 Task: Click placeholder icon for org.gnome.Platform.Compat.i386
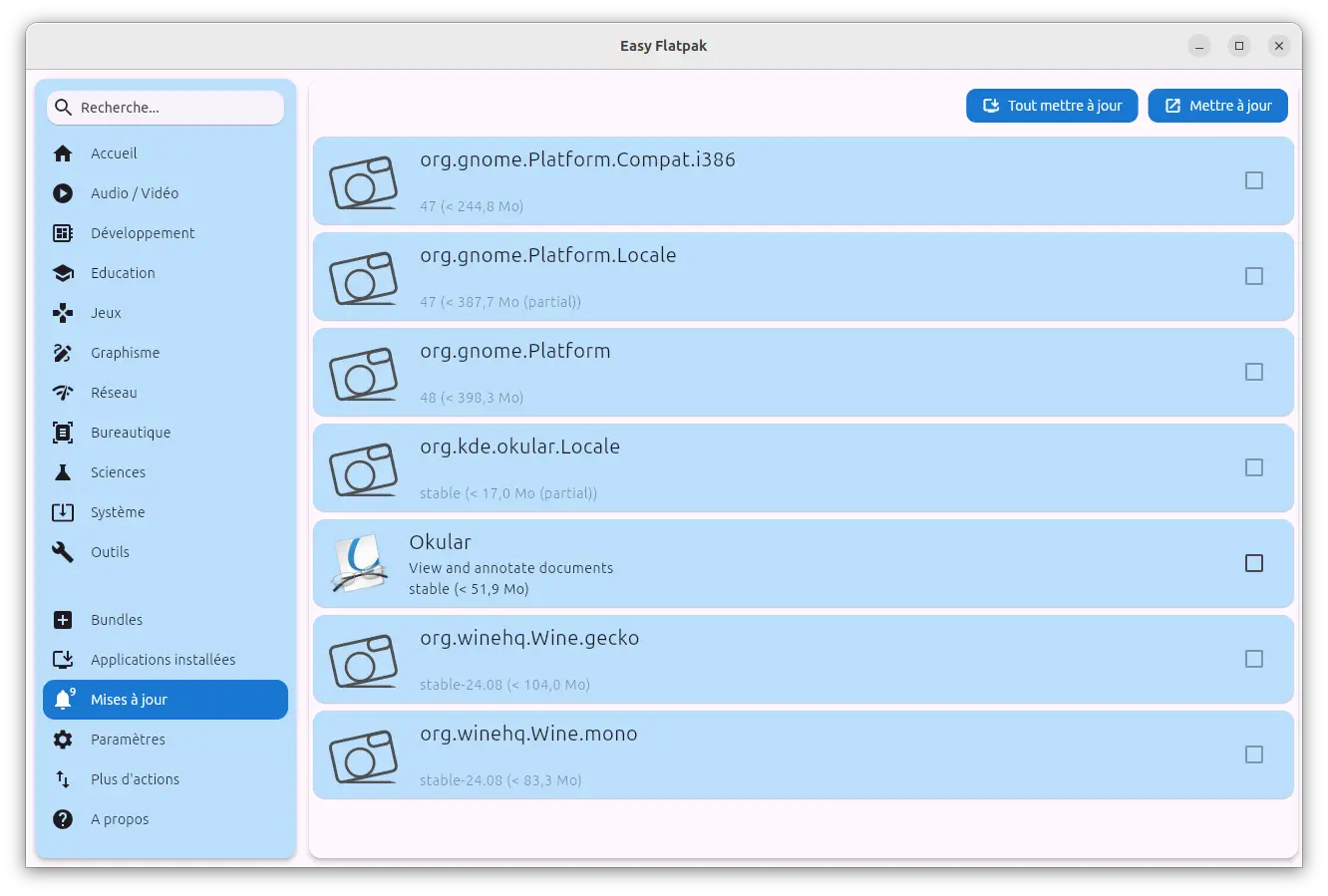[x=363, y=181]
